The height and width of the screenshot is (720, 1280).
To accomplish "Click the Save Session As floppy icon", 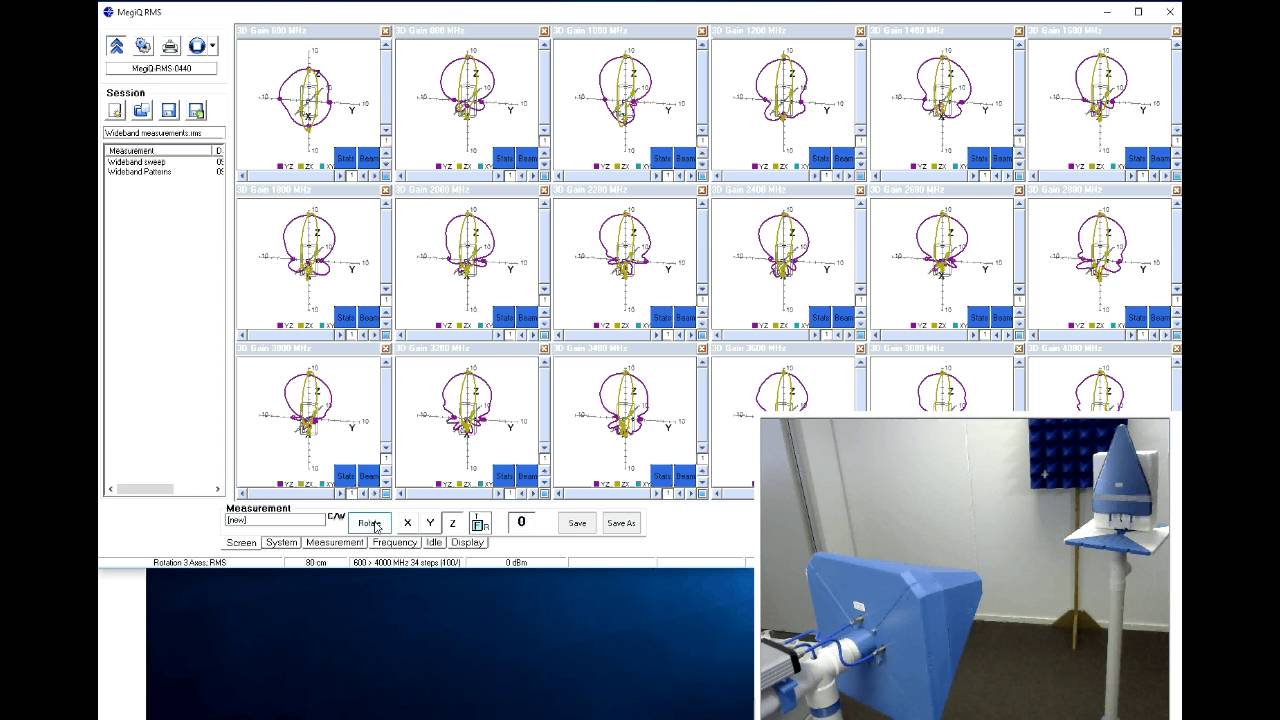I will pos(196,110).
